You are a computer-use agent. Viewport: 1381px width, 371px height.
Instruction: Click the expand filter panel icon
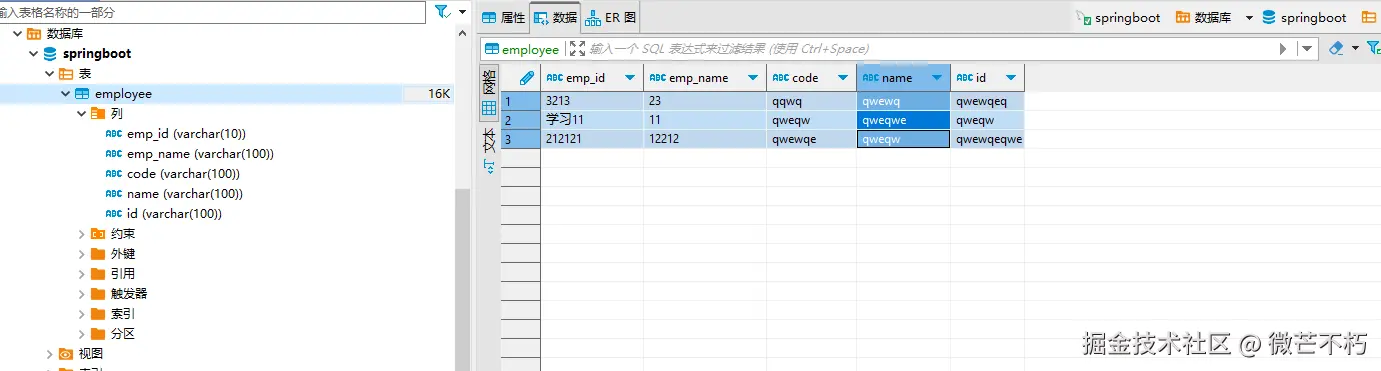[x=577, y=48]
